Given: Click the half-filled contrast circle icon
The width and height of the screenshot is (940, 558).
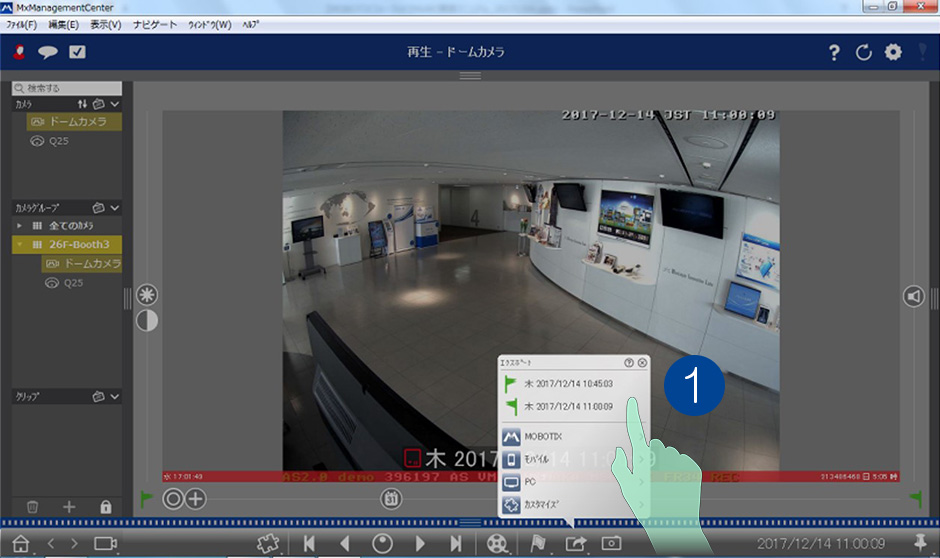Looking at the screenshot, I should 147,321.
